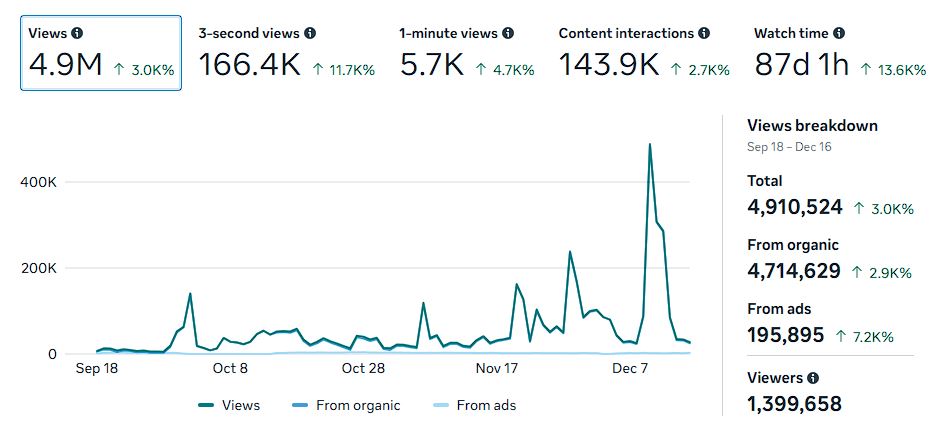Viewport: 945px width, 431px height.
Task: Click the Total views value 4,910,524
Action: coord(794,208)
